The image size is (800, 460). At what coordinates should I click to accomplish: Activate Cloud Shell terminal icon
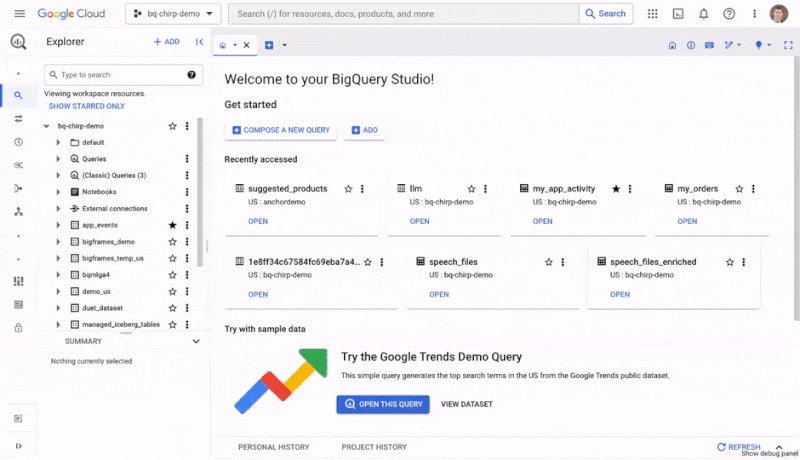[678, 14]
